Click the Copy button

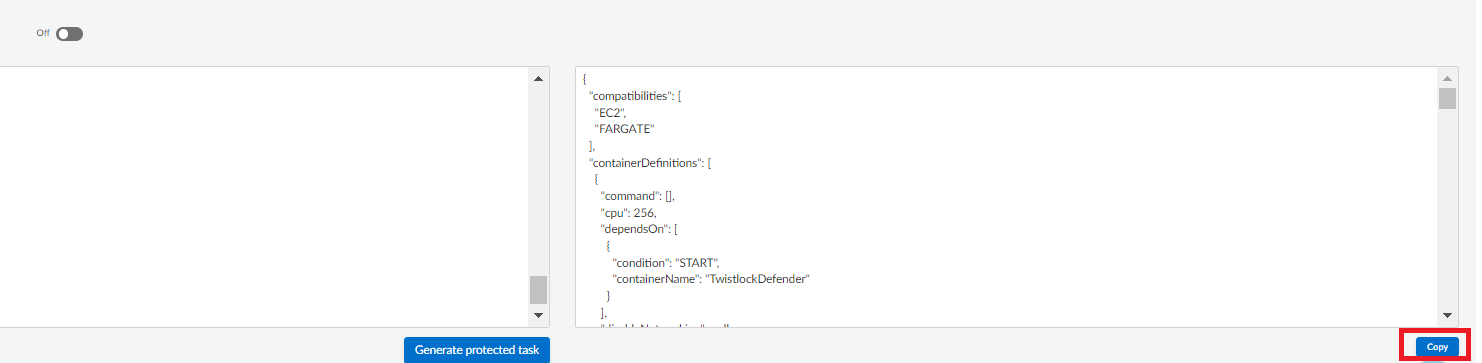click(x=1437, y=346)
